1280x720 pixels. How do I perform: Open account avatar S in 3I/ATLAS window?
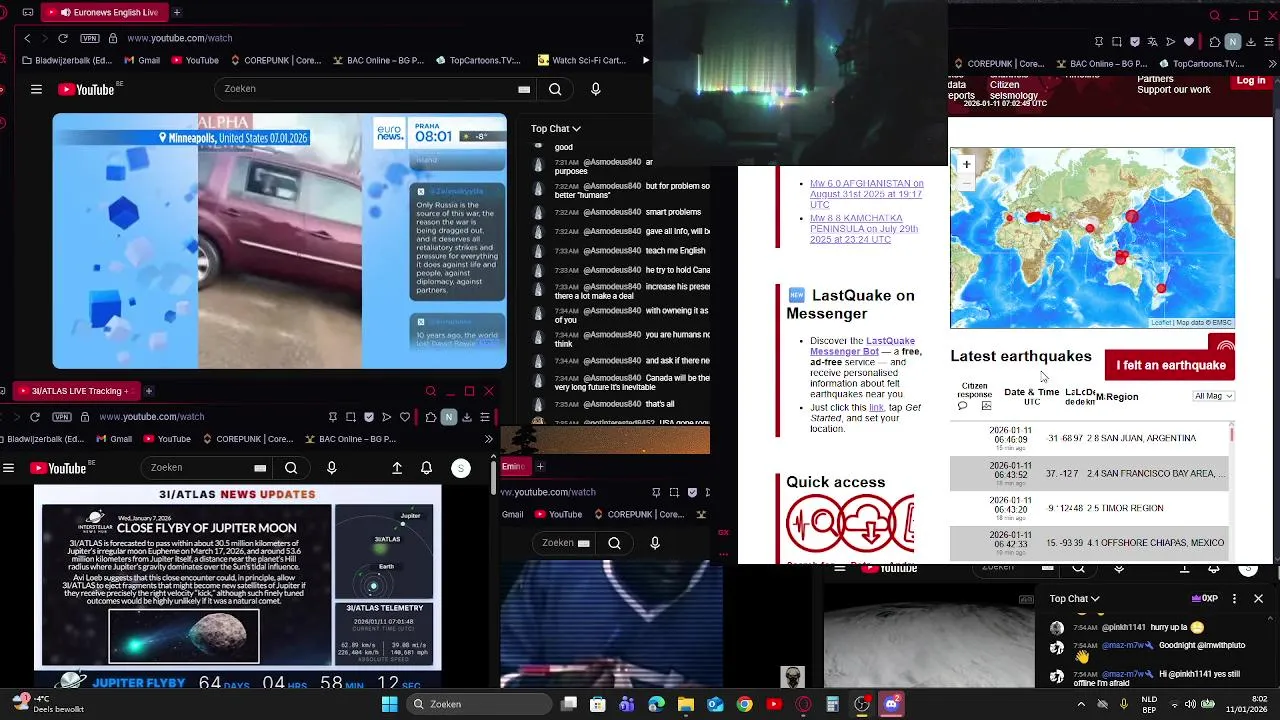461,468
